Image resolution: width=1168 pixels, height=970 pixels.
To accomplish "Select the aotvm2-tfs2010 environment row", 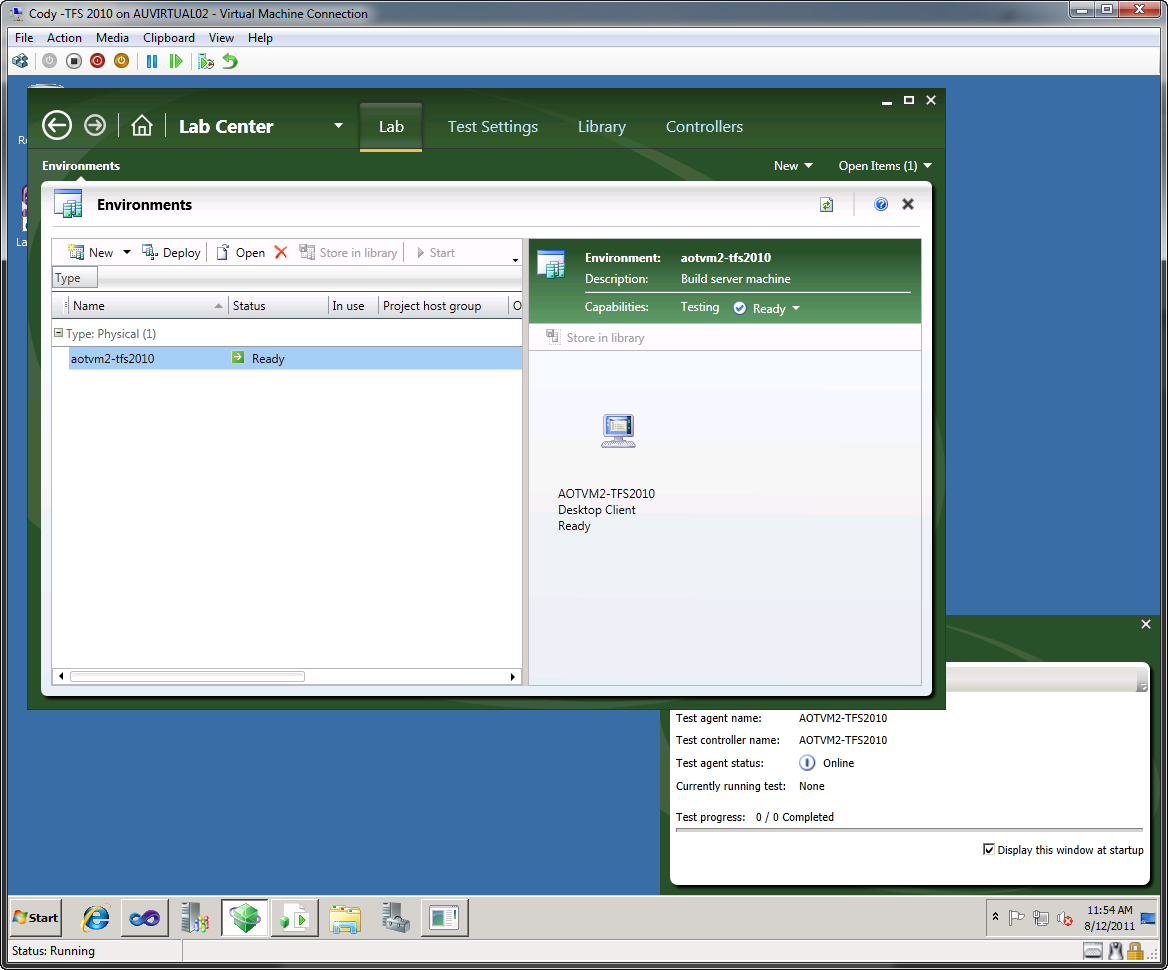I will click(x=295, y=358).
